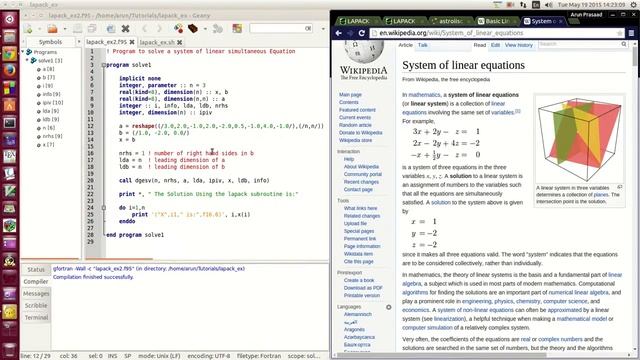Open dropdown arrow next to Build brick icon

205,29
